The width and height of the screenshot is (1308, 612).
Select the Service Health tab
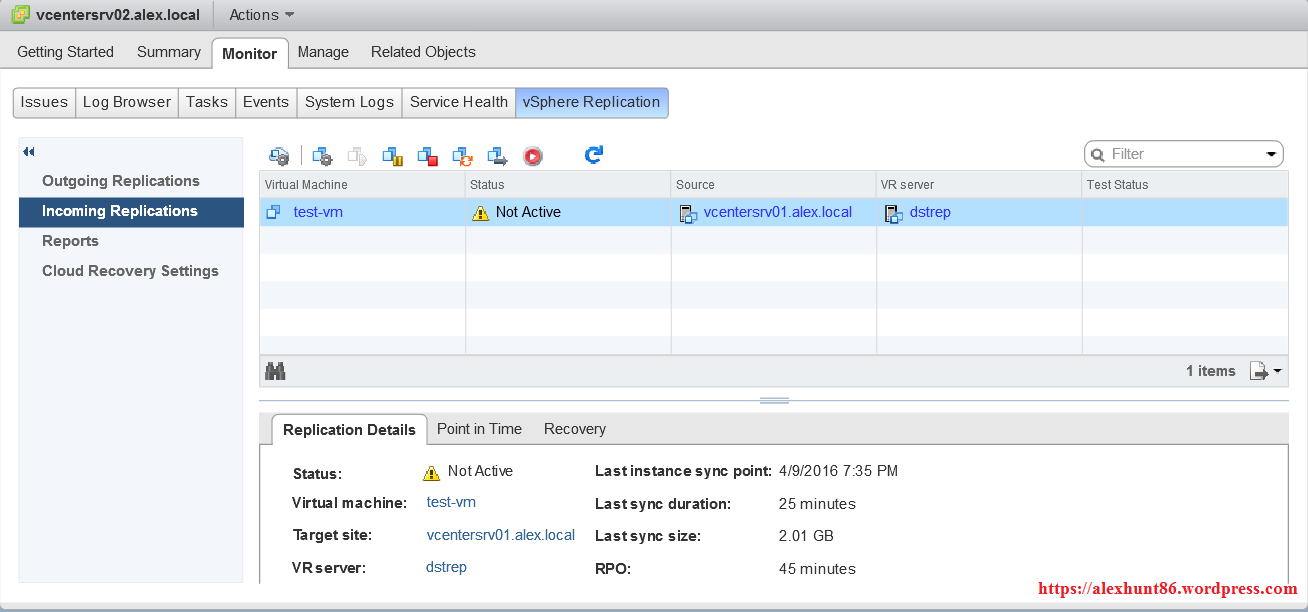tap(459, 102)
